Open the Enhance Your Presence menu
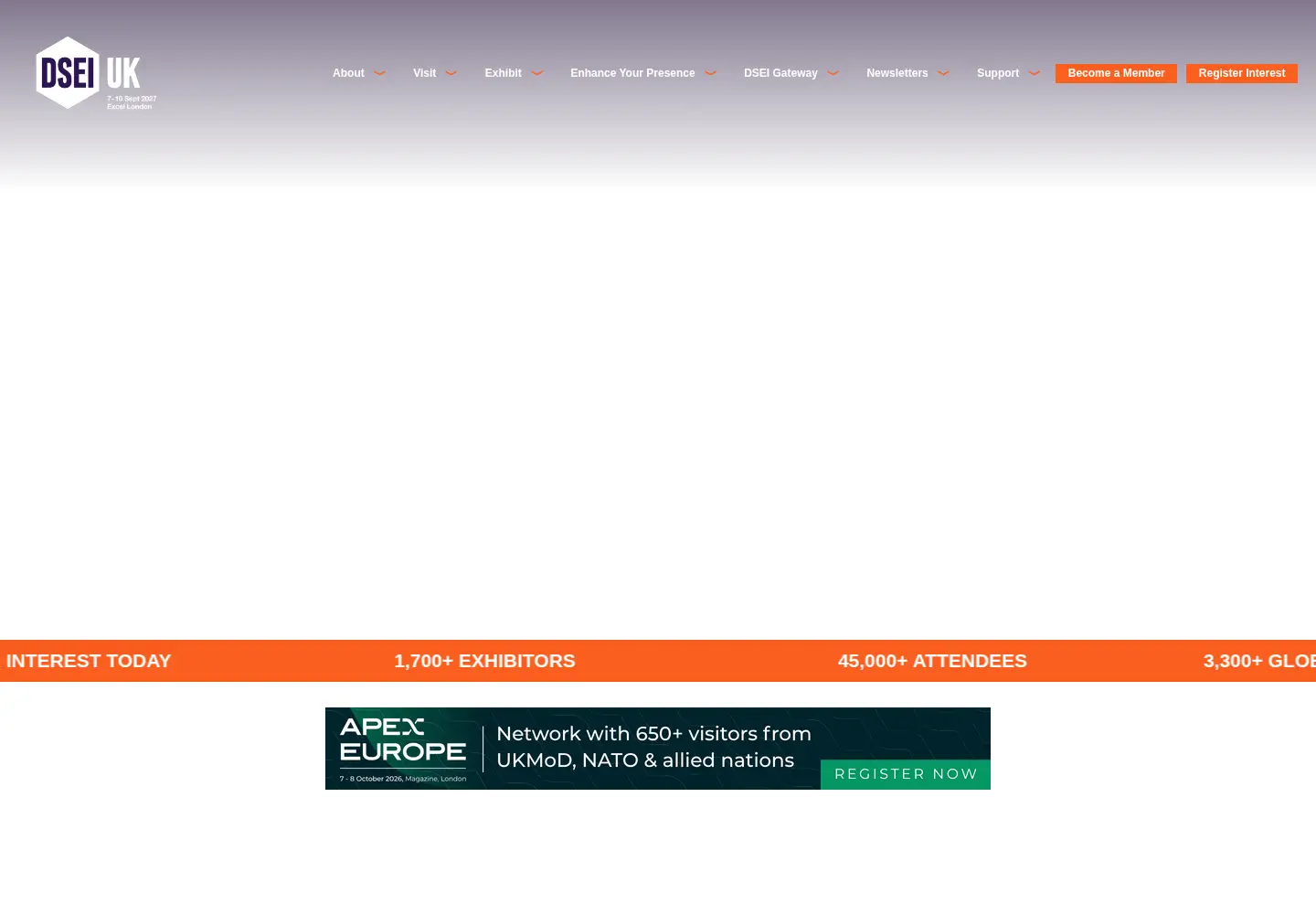The image size is (1316, 914). (x=632, y=73)
